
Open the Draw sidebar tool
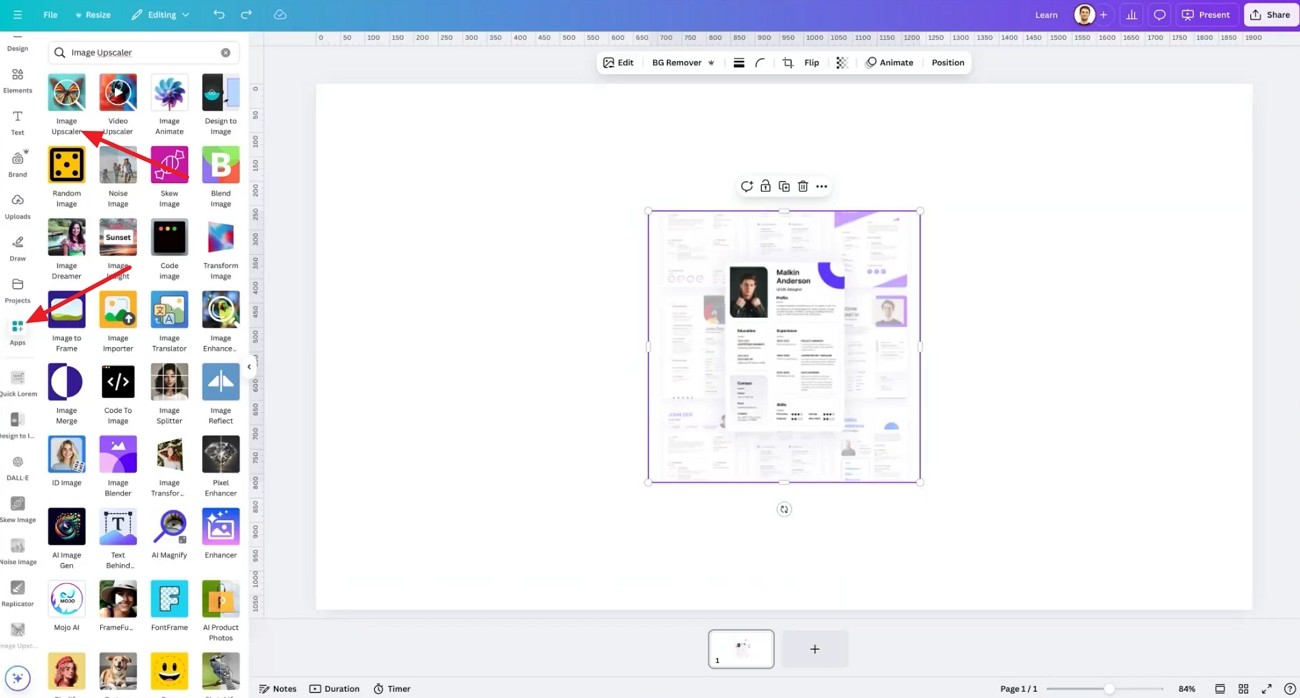[17, 248]
